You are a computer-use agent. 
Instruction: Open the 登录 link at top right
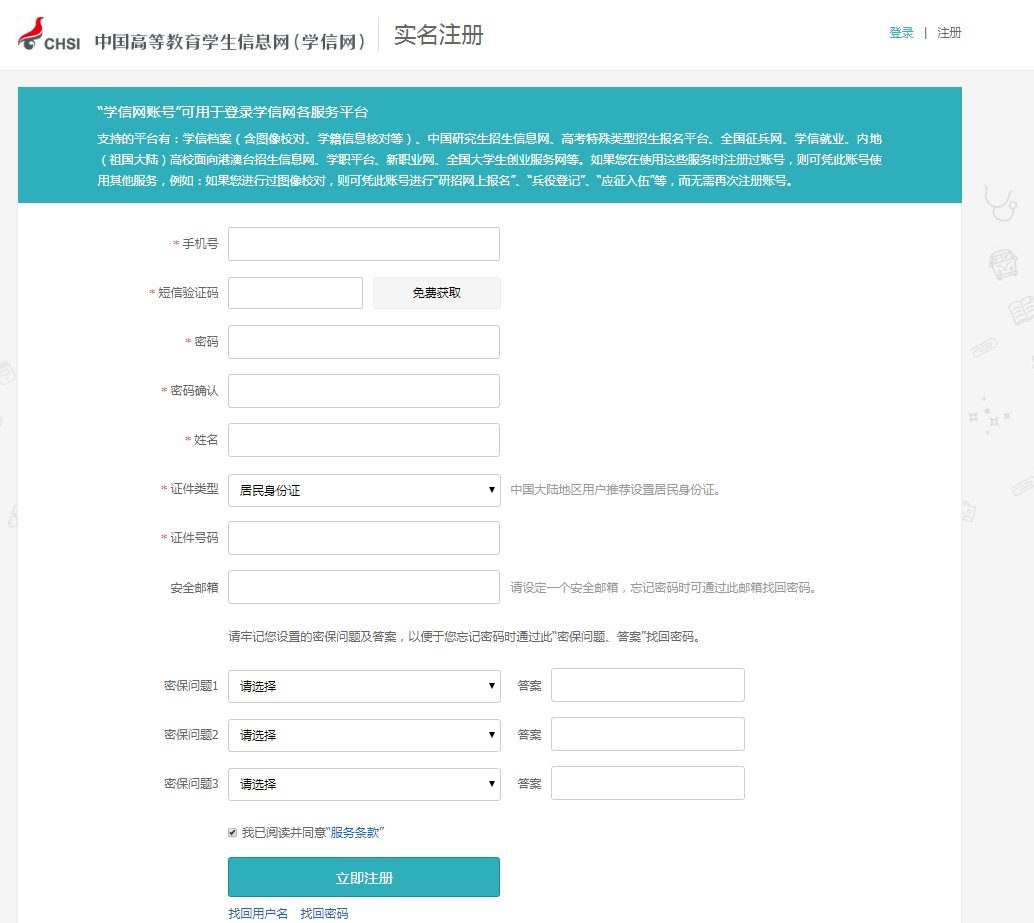click(x=901, y=33)
